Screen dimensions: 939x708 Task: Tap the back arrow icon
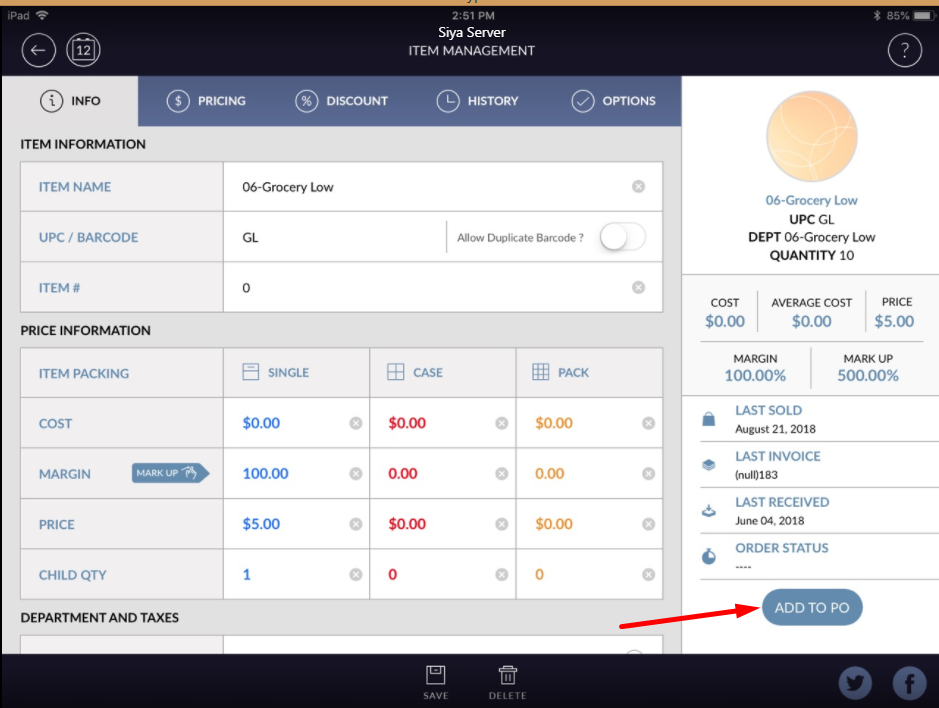[38, 50]
